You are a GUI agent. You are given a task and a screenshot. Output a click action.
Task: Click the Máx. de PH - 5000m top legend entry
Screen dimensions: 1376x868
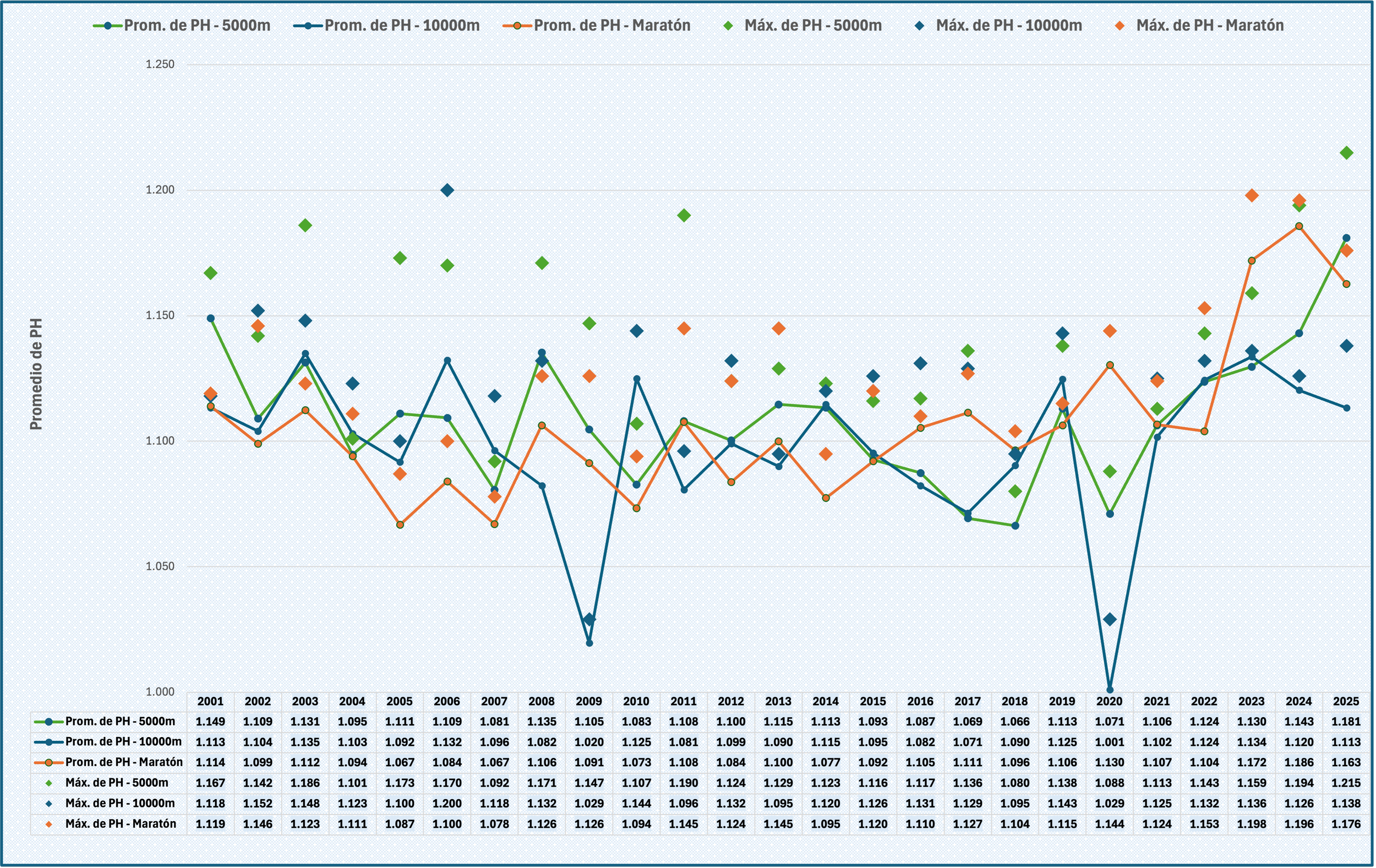(812, 26)
